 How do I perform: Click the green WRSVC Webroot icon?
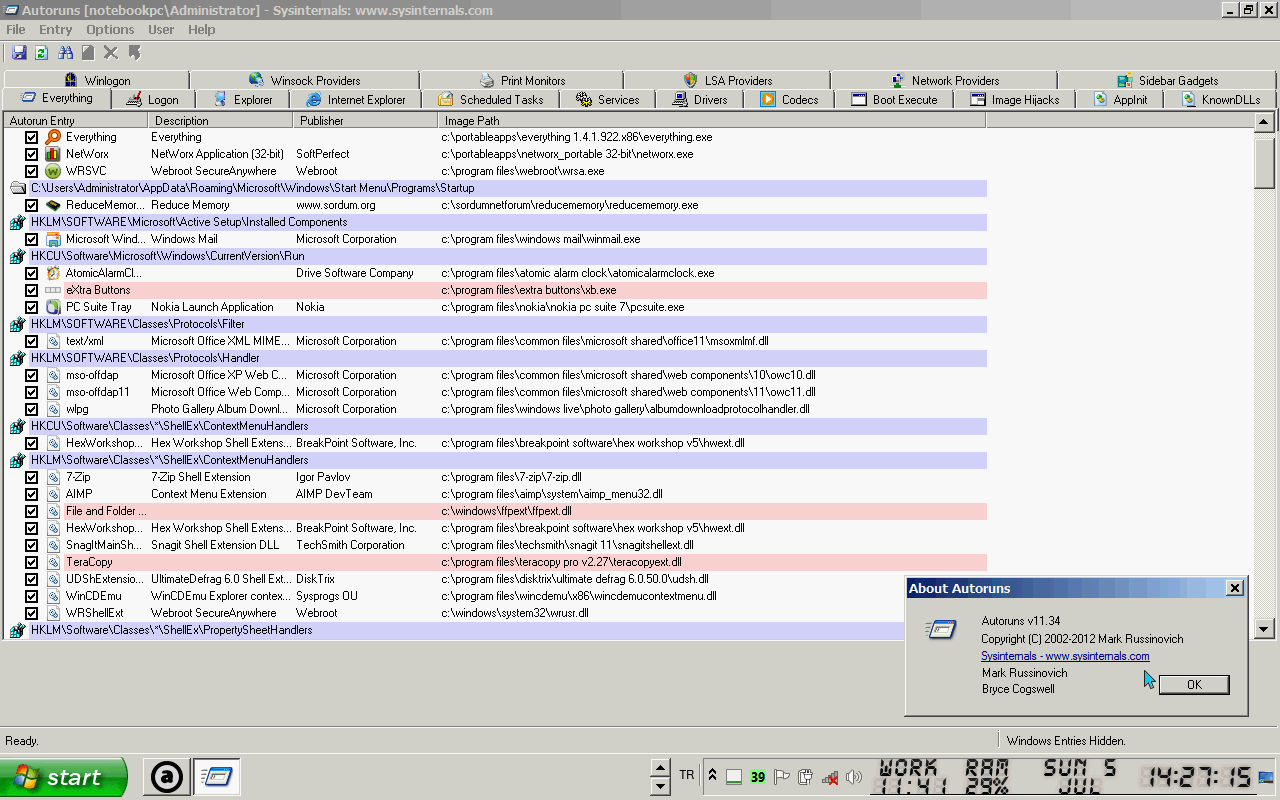coord(54,171)
